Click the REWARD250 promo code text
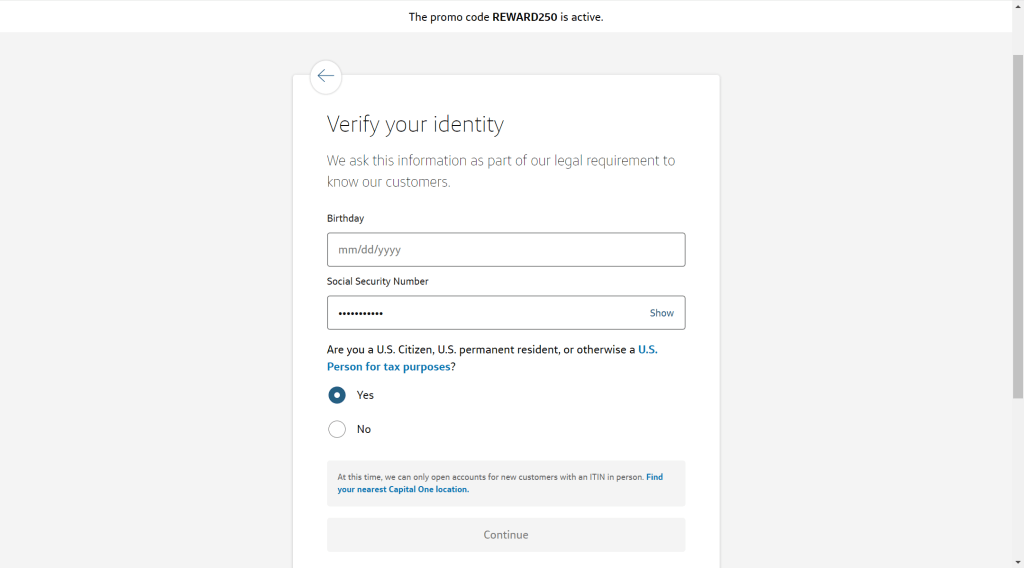Image resolution: width=1024 pixels, height=568 pixels. click(x=524, y=17)
